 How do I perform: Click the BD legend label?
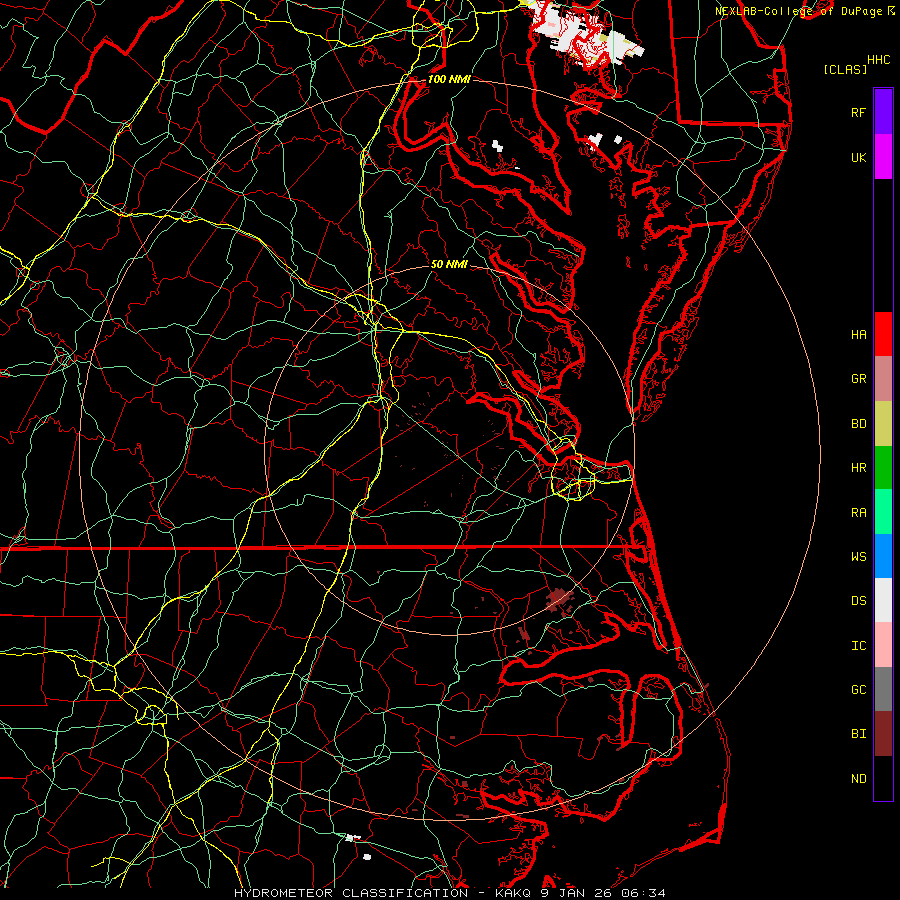pyautogui.click(x=858, y=424)
